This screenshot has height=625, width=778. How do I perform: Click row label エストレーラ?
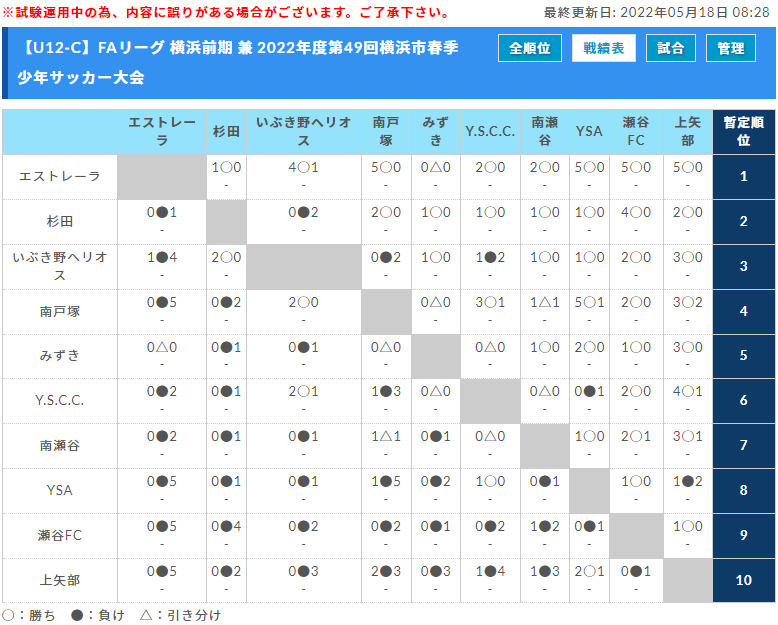click(60, 177)
